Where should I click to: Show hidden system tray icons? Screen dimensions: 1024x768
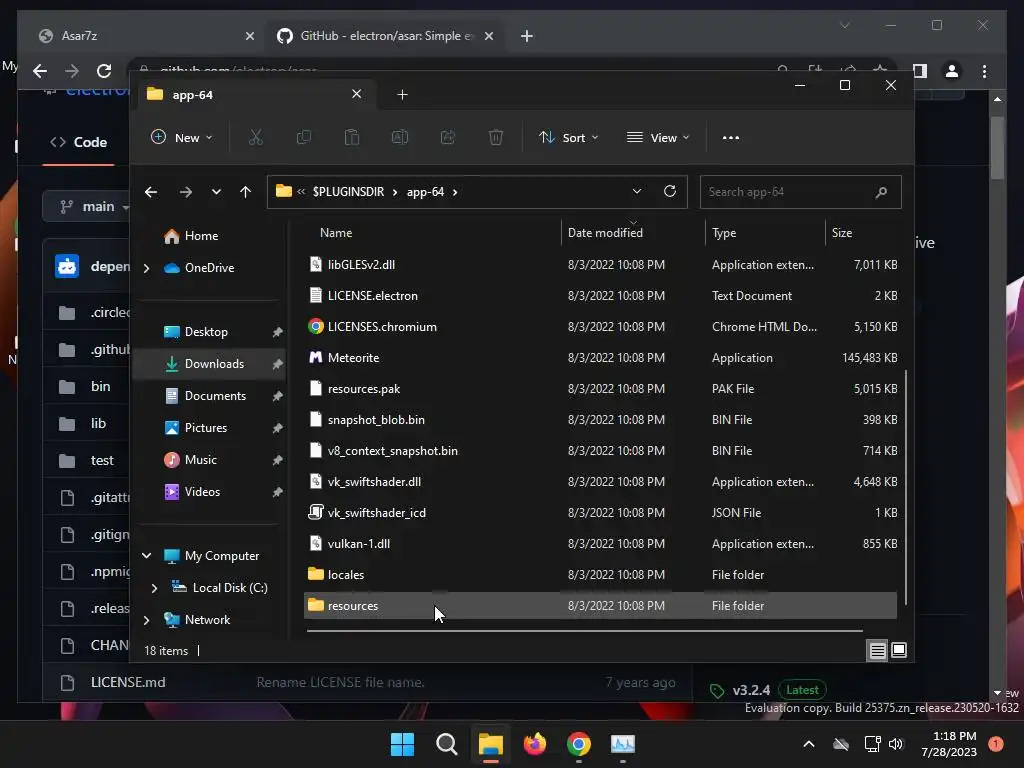point(808,744)
